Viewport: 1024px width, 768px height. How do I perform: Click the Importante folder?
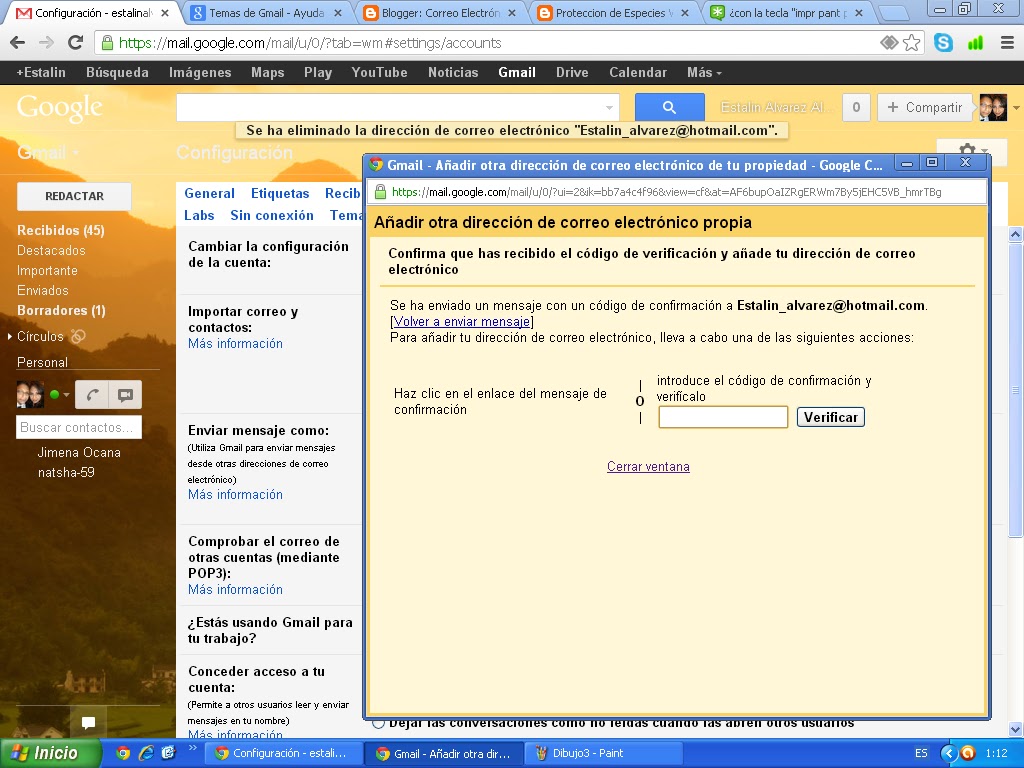(x=47, y=270)
